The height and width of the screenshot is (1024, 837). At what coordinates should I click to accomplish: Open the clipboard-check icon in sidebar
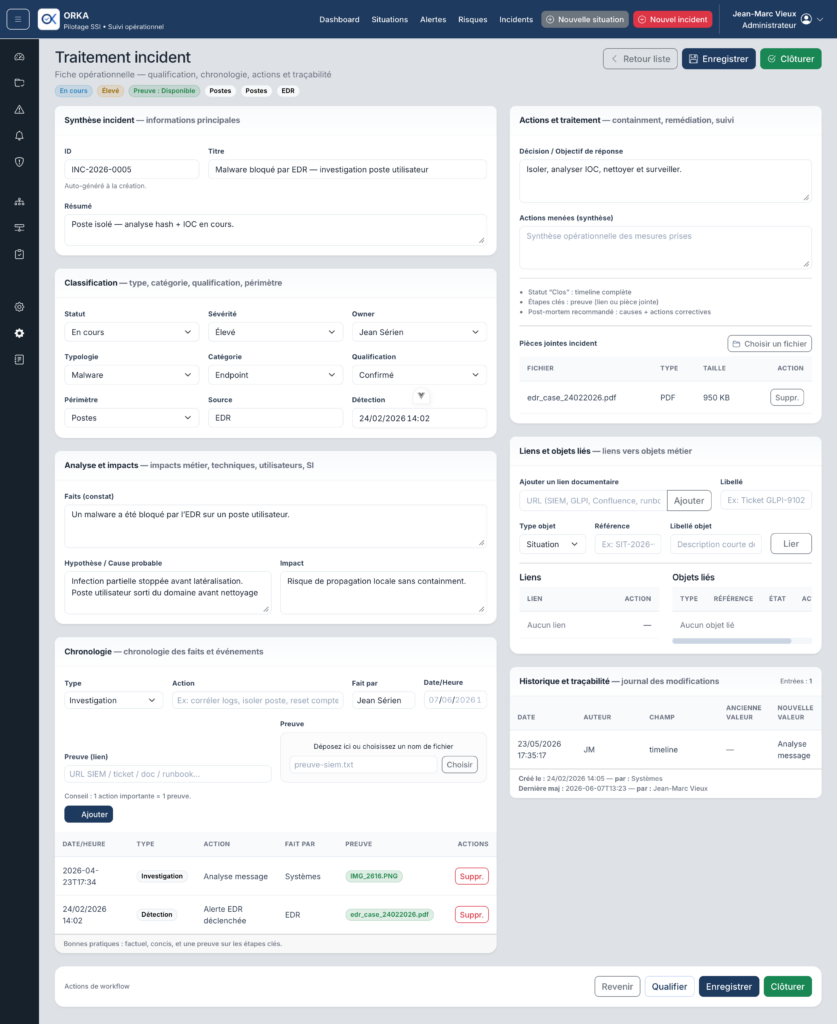[x=20, y=254]
